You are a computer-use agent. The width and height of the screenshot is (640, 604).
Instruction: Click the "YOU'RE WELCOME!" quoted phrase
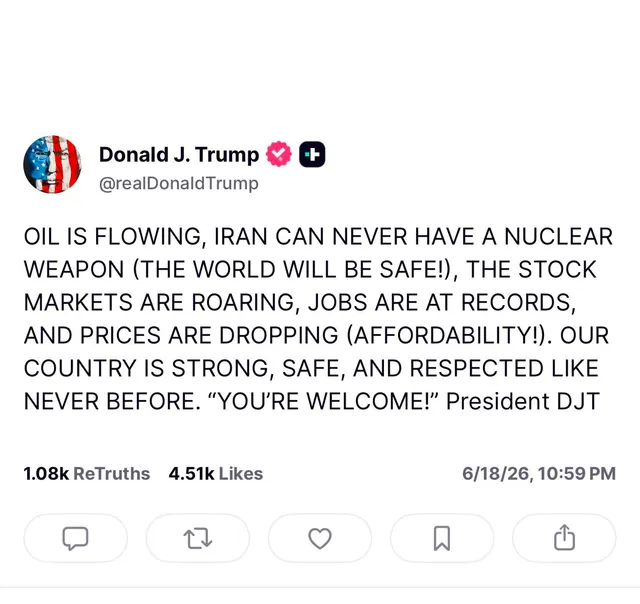click(322, 402)
